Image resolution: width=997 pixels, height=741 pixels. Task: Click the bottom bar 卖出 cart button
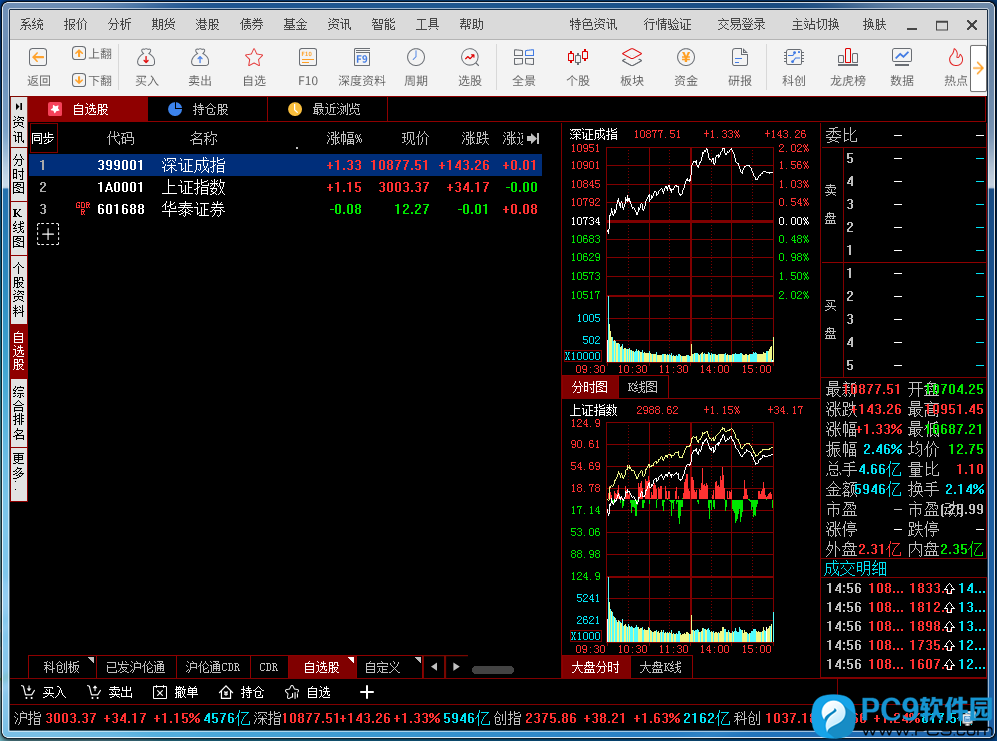pyautogui.click(x=109, y=692)
